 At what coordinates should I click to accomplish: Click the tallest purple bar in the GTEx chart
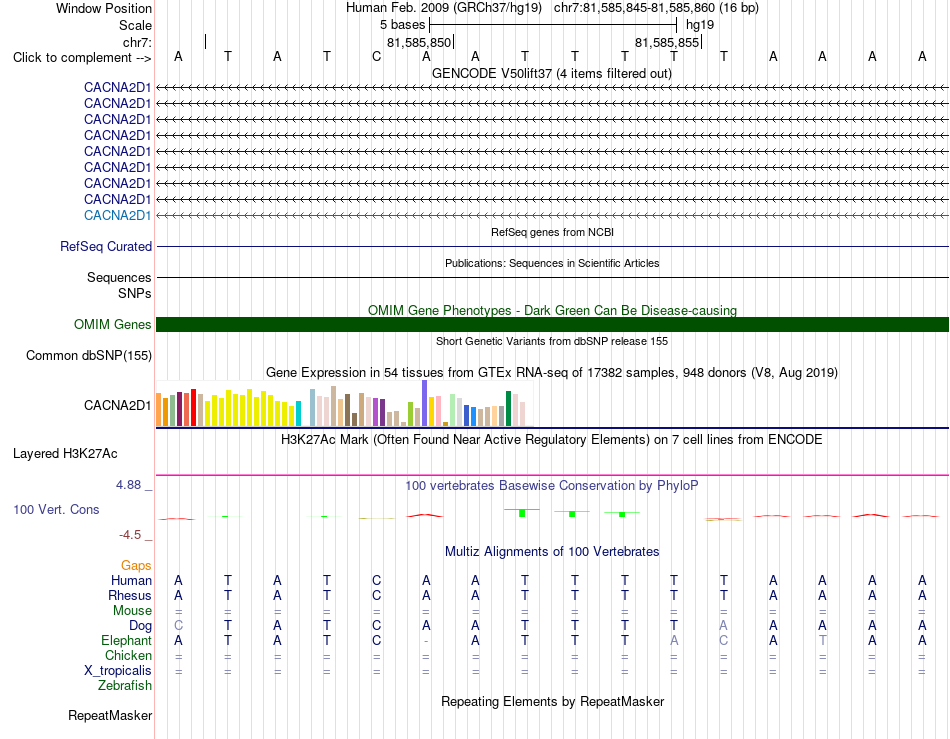tap(425, 403)
